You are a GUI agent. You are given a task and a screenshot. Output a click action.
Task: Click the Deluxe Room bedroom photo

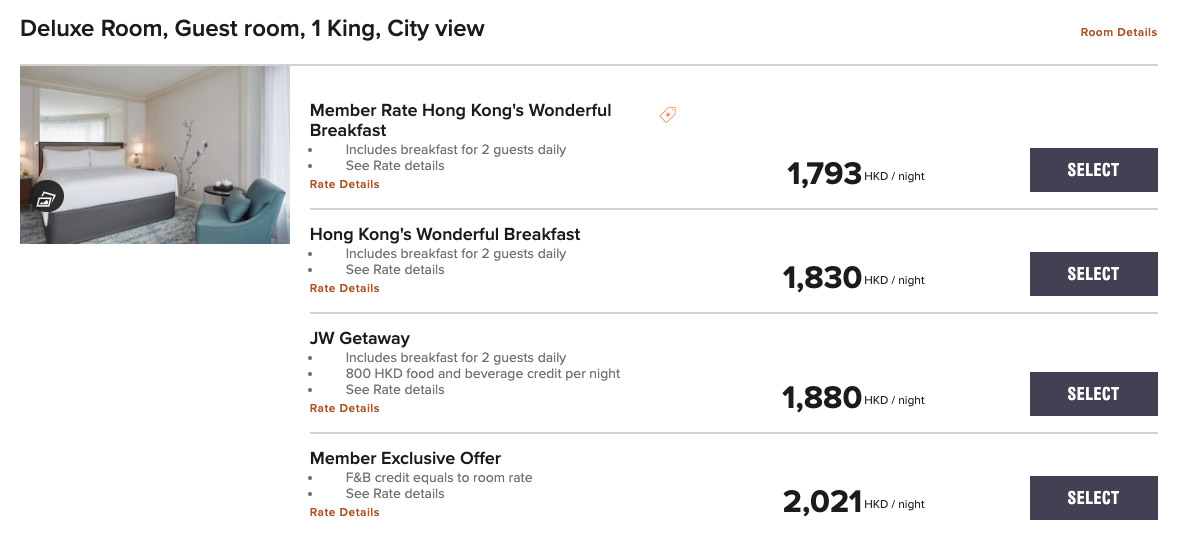coord(155,155)
